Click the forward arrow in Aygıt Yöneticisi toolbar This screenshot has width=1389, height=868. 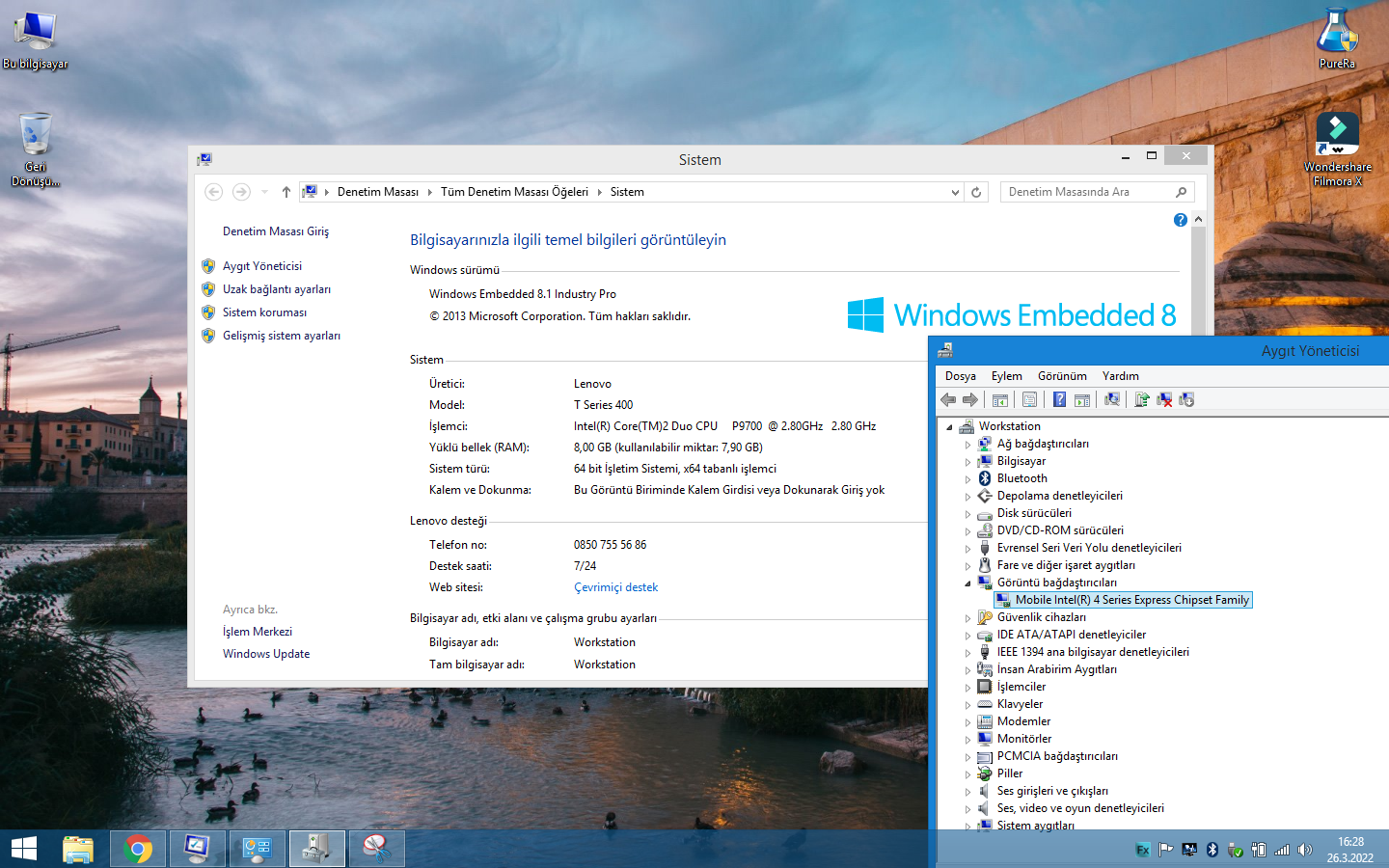(x=970, y=399)
